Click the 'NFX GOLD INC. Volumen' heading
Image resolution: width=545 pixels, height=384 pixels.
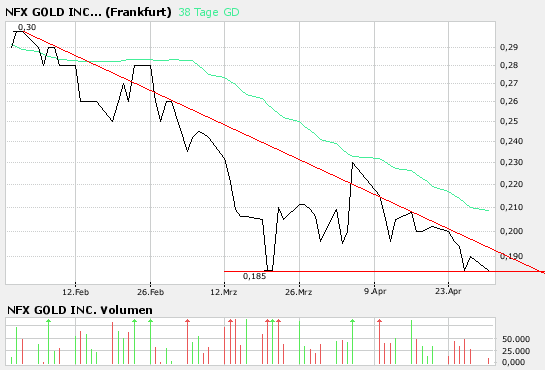(80, 310)
